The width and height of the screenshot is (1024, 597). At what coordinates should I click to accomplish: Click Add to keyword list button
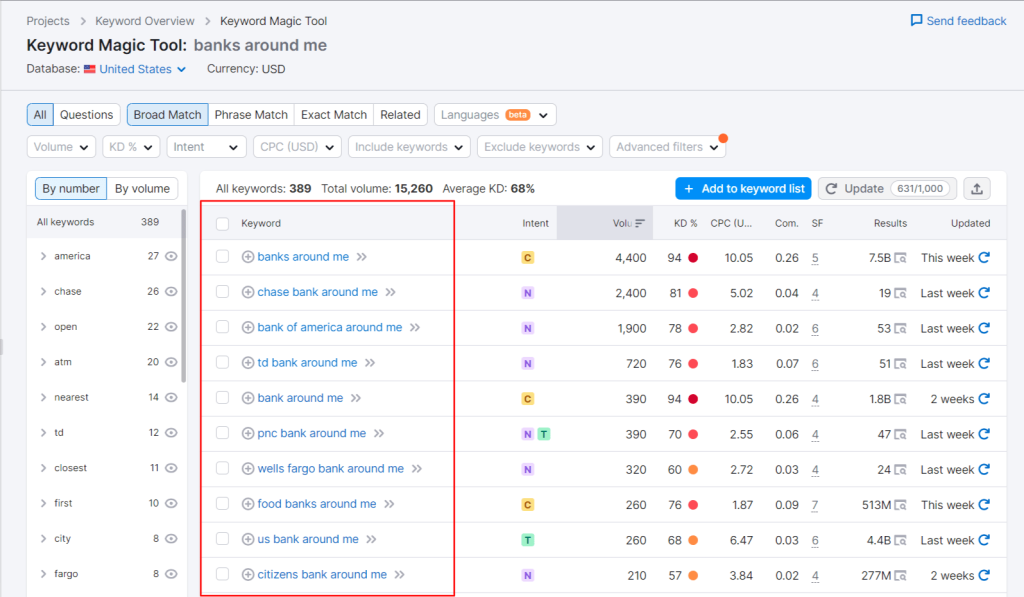(x=743, y=189)
